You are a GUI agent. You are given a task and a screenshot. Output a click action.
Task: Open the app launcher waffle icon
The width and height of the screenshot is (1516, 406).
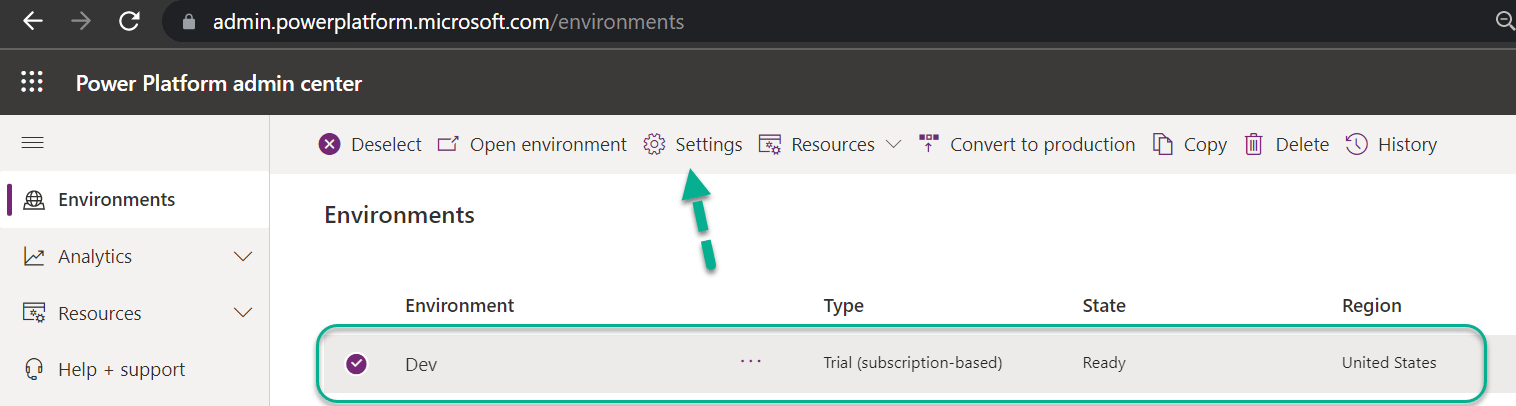pyautogui.click(x=32, y=83)
